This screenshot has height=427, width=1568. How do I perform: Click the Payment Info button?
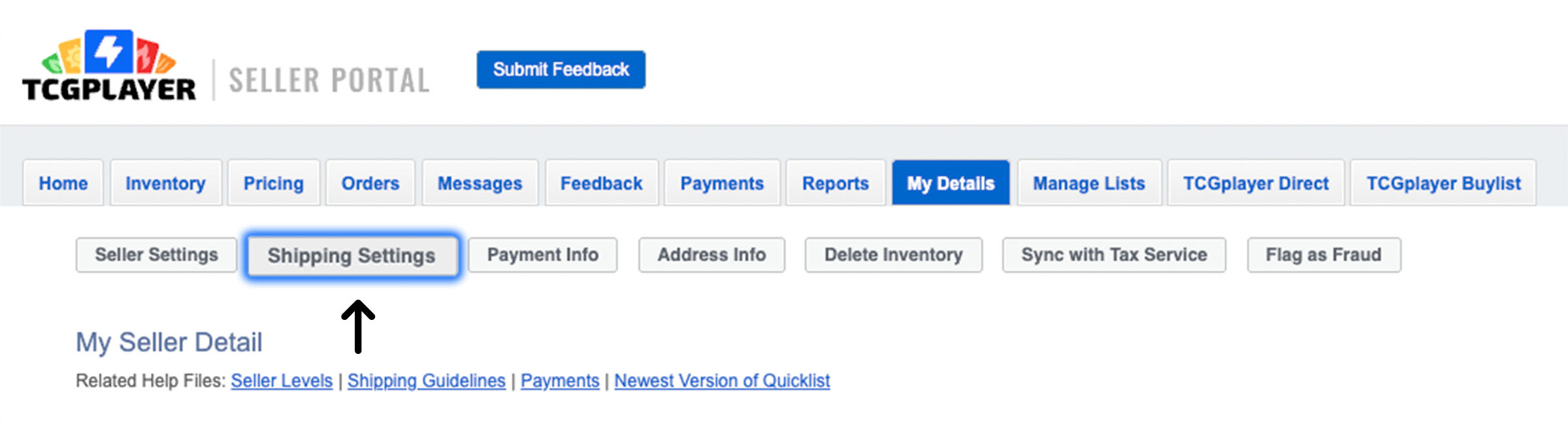543,255
